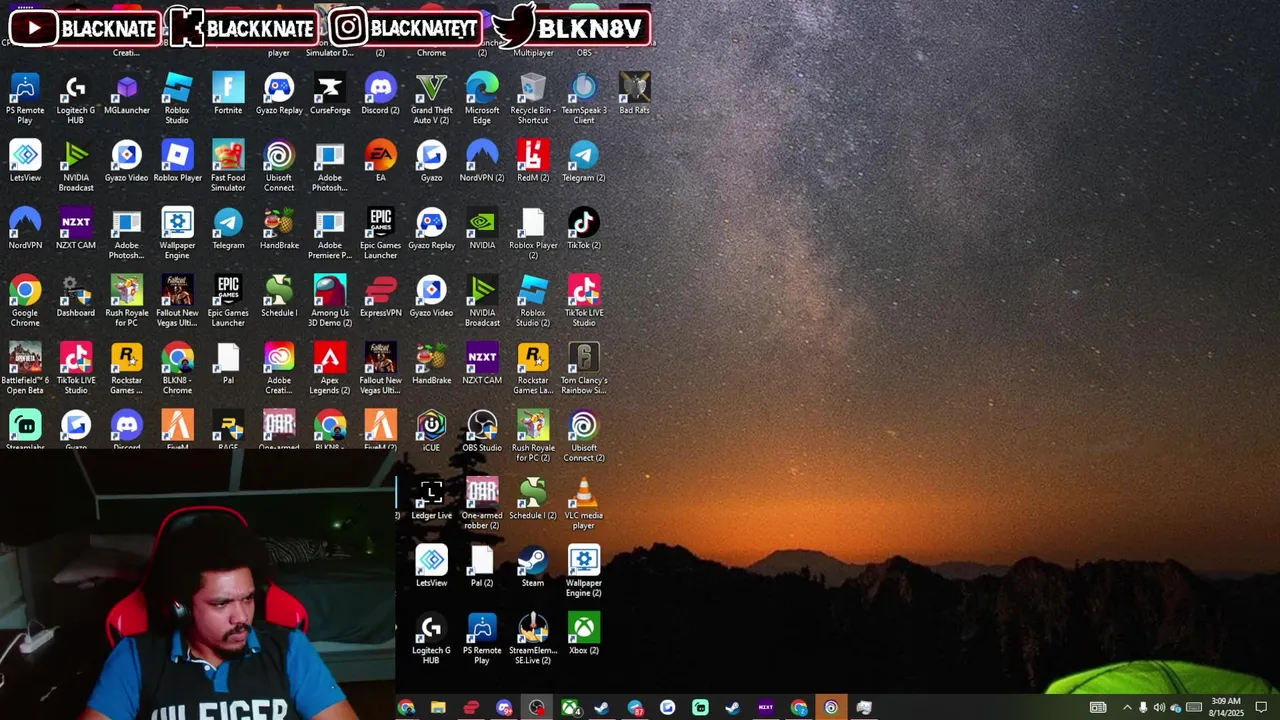Switch to Discord in the taskbar
The image size is (1280, 720).
tap(504, 708)
